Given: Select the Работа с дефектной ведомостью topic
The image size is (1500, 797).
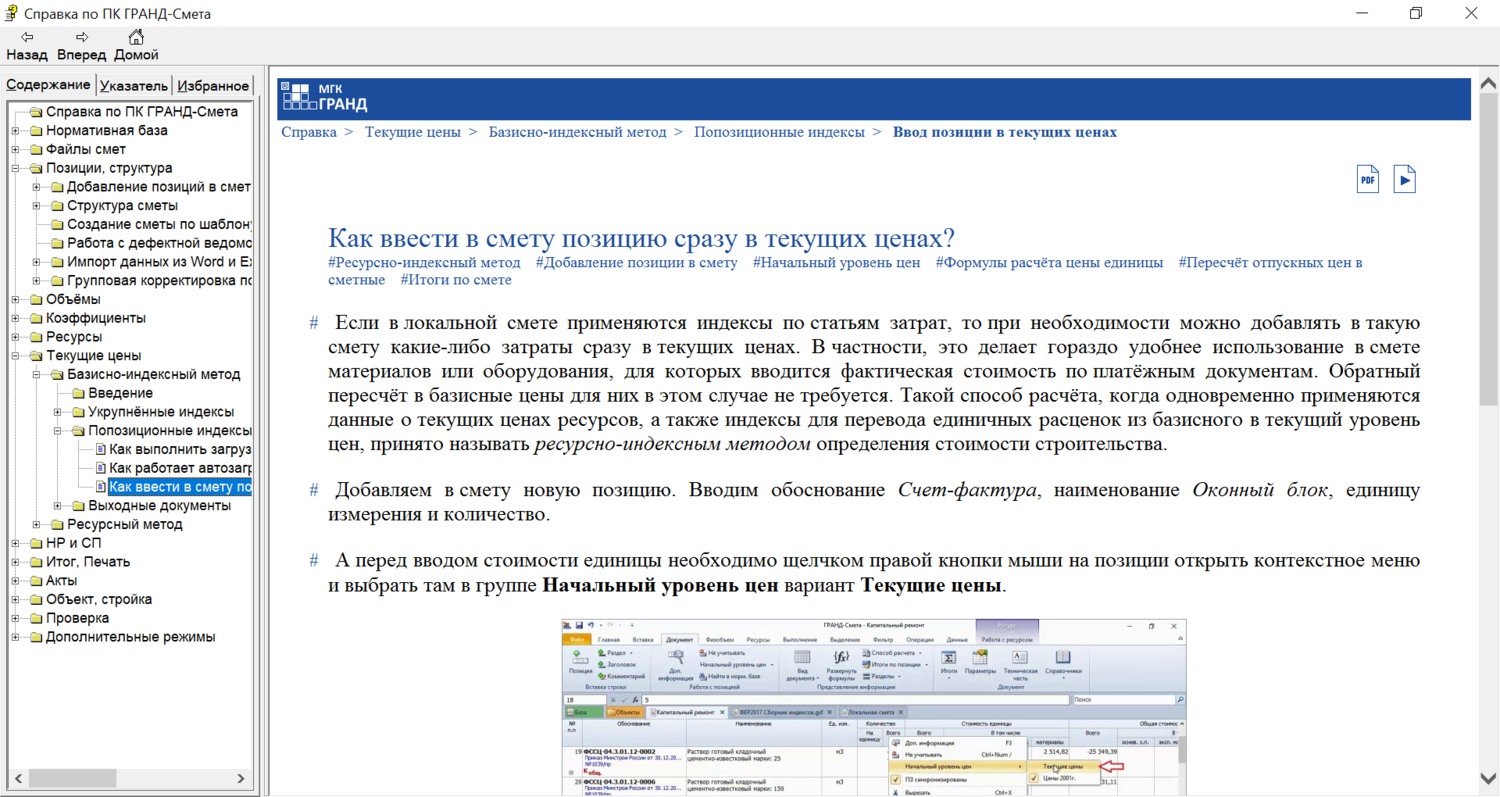Looking at the screenshot, I should click(160, 243).
